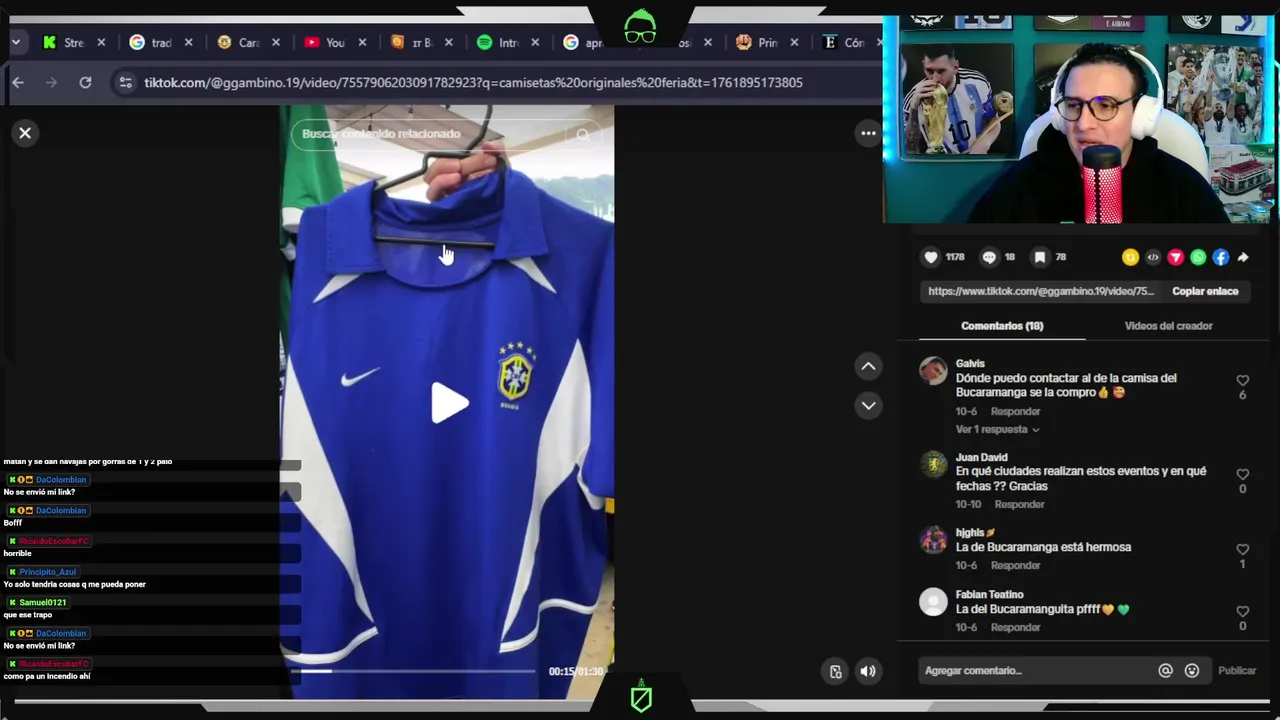Reply to Juan David's comment
The height and width of the screenshot is (720, 1280).
click(1019, 504)
